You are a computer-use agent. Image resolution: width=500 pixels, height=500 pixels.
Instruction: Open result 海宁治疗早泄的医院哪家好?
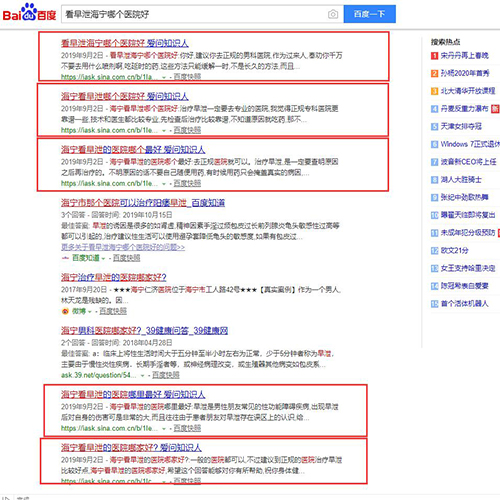(x=114, y=277)
